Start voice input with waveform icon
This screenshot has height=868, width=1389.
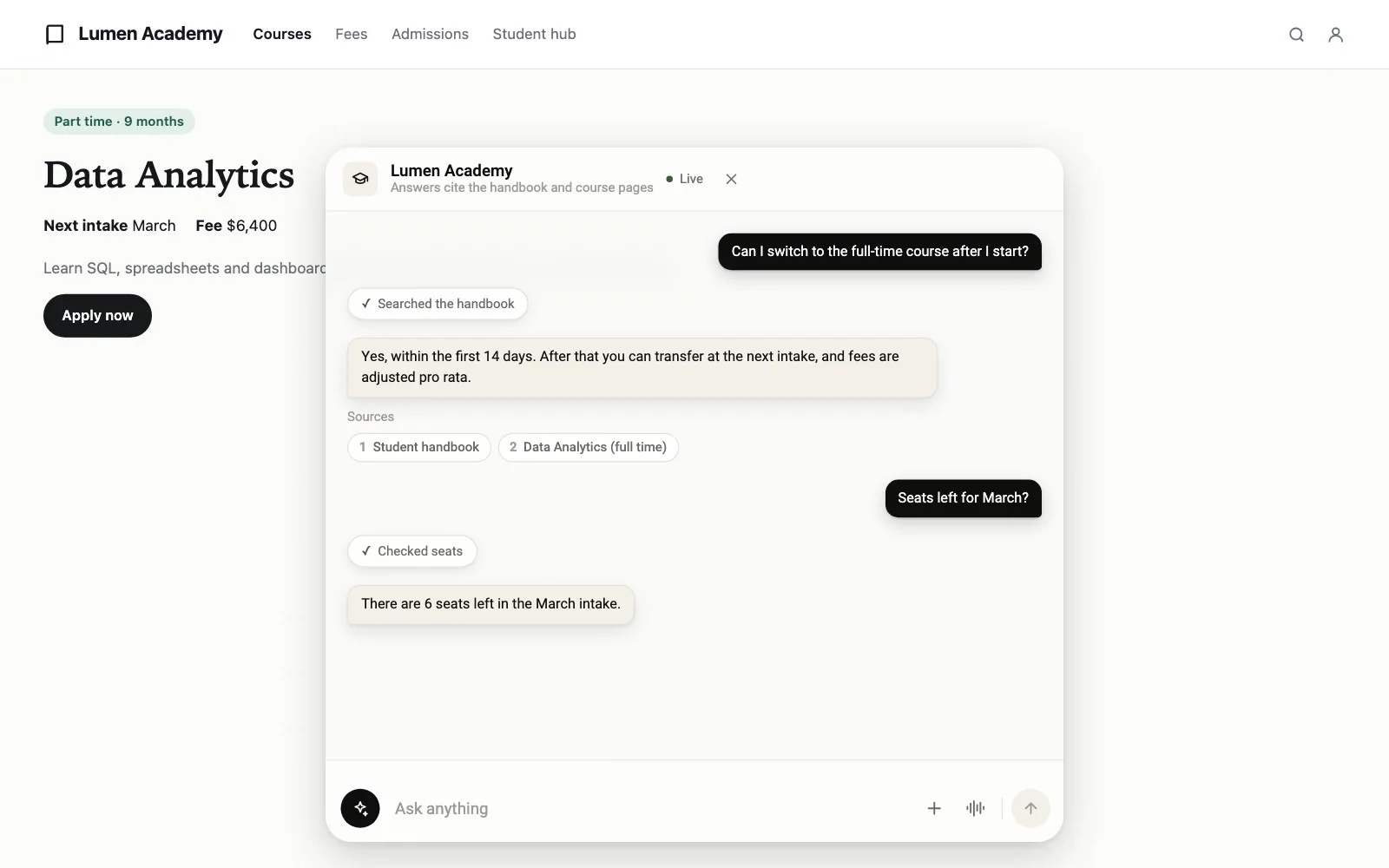click(x=975, y=808)
